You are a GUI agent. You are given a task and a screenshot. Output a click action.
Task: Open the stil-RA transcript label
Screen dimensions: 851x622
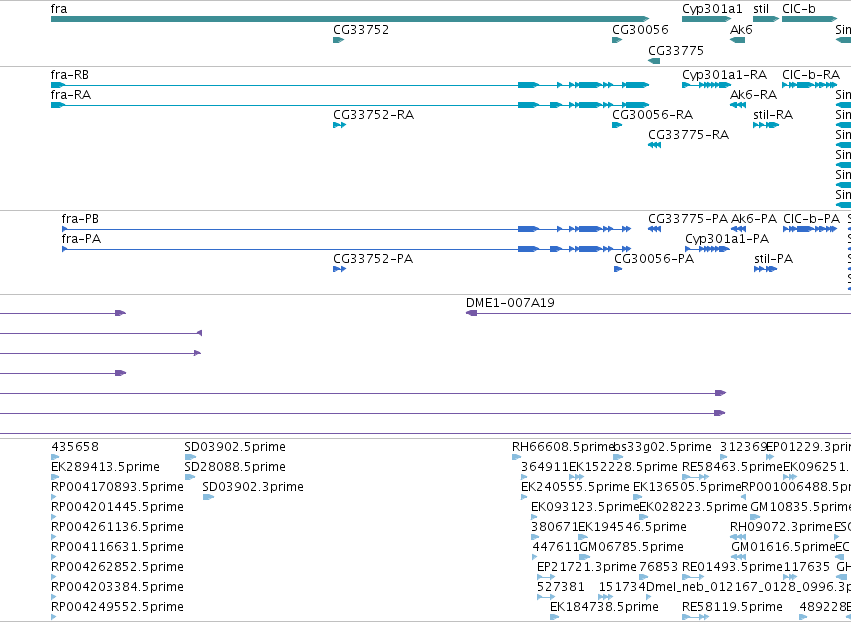773,115
